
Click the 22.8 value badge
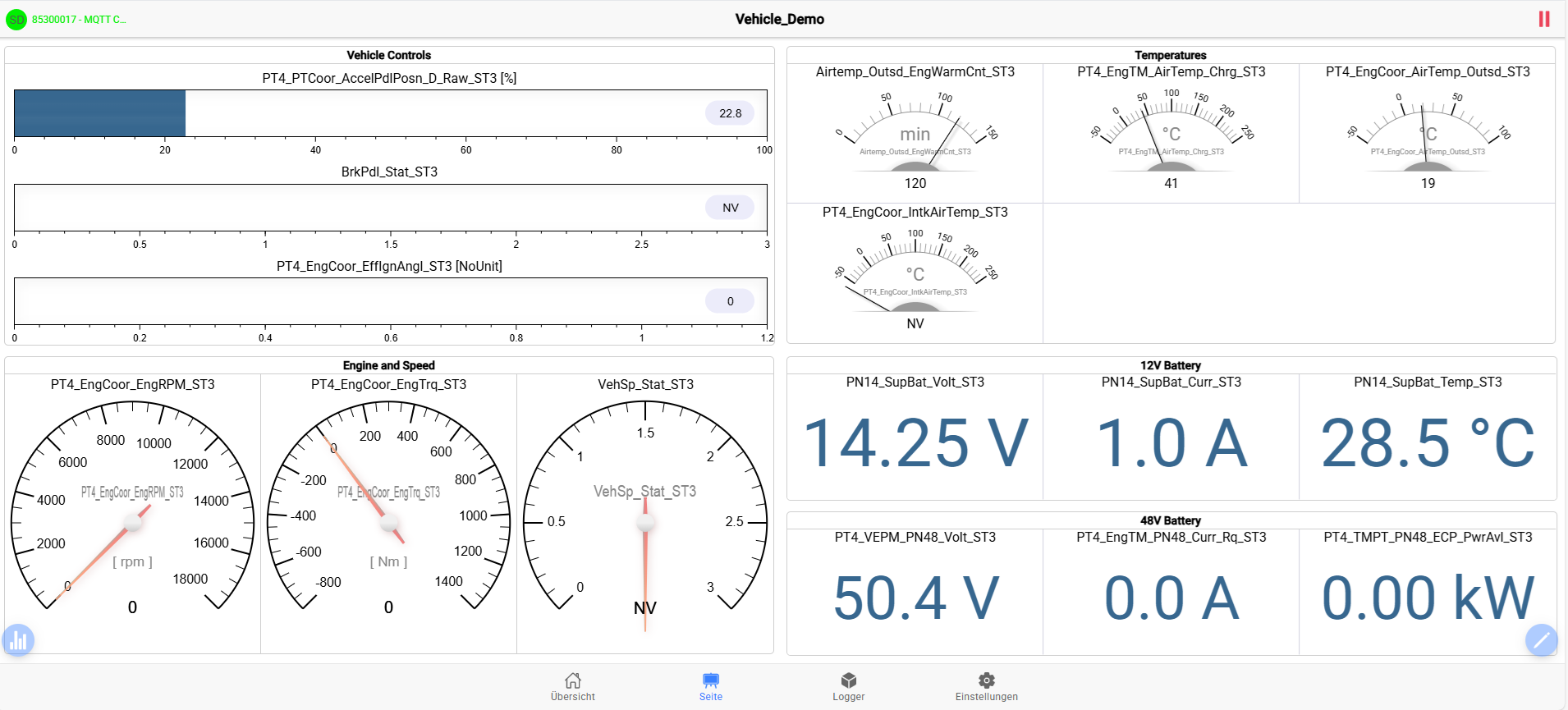tap(730, 113)
